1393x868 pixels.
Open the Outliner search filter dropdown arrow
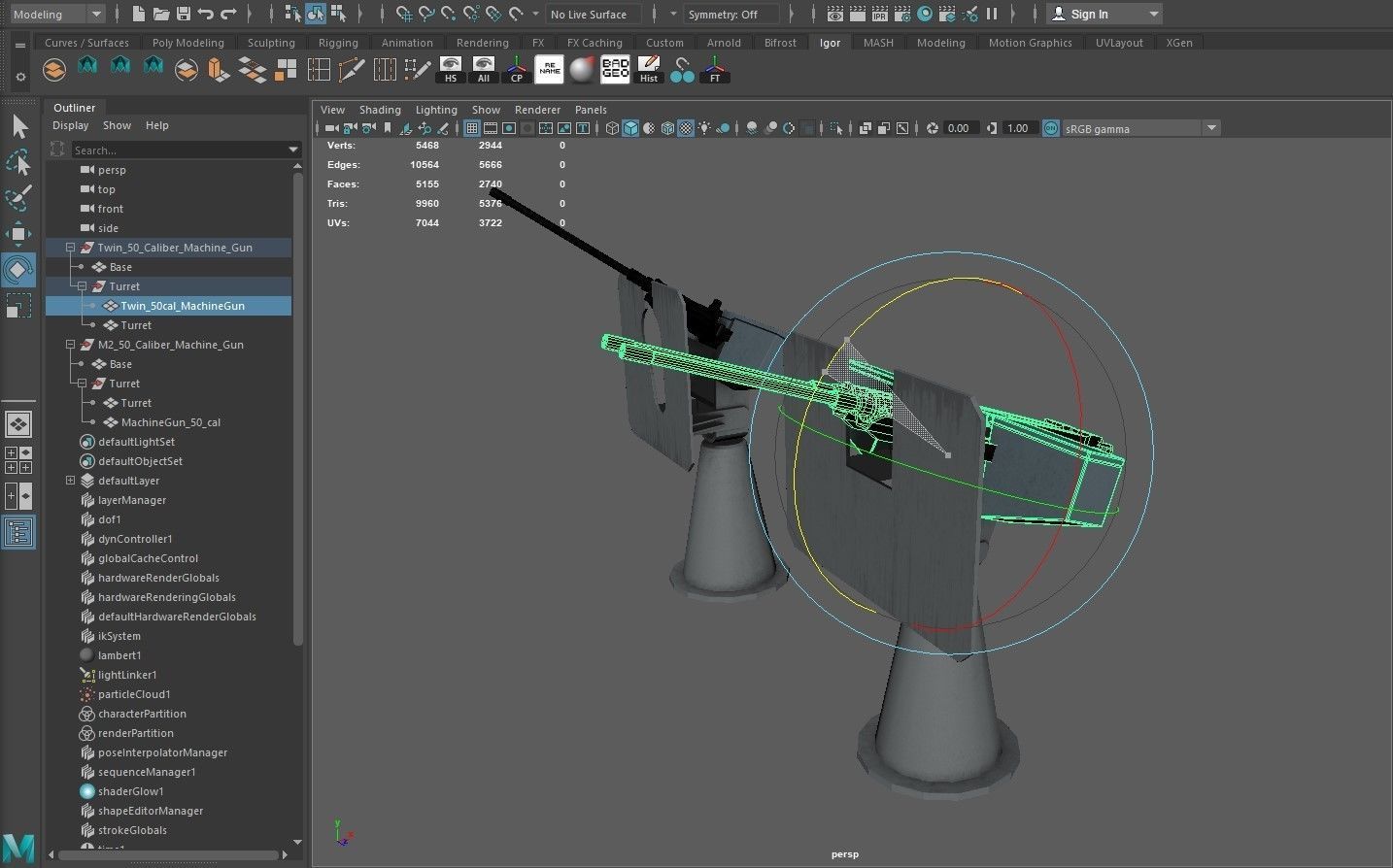tap(293, 150)
